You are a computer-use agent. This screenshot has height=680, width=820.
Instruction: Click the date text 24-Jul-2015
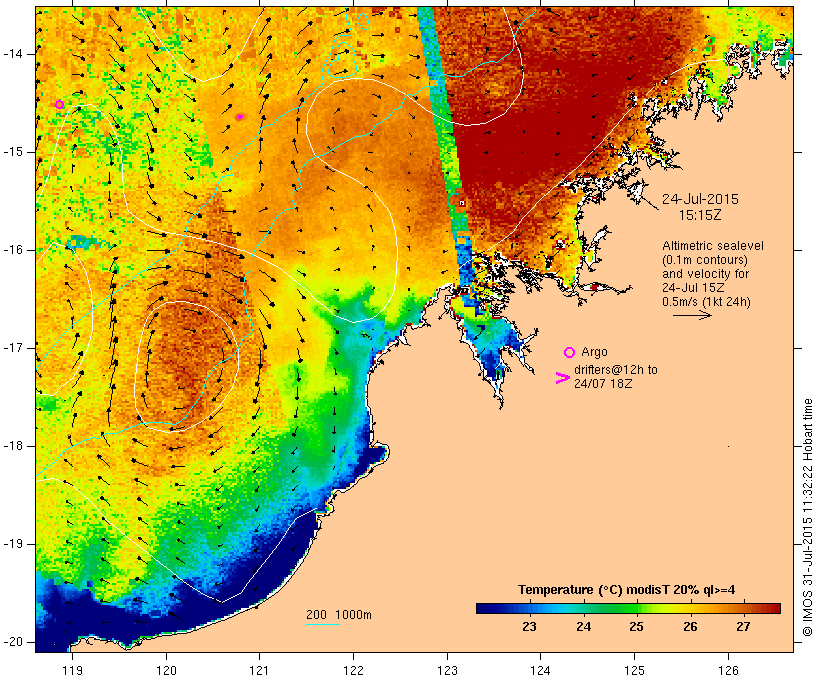click(x=700, y=199)
